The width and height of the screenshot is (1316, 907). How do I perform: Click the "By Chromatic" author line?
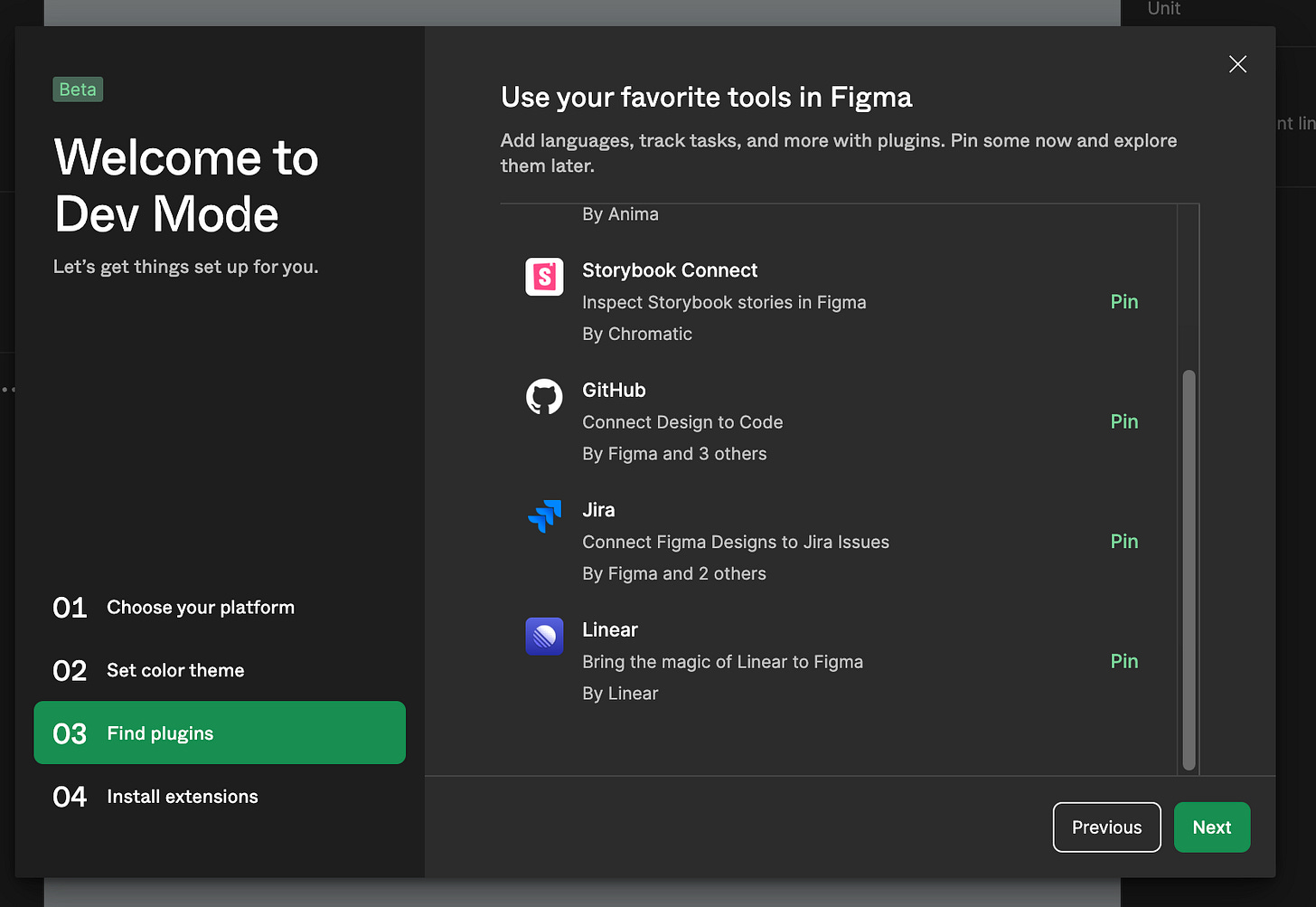[x=637, y=335]
